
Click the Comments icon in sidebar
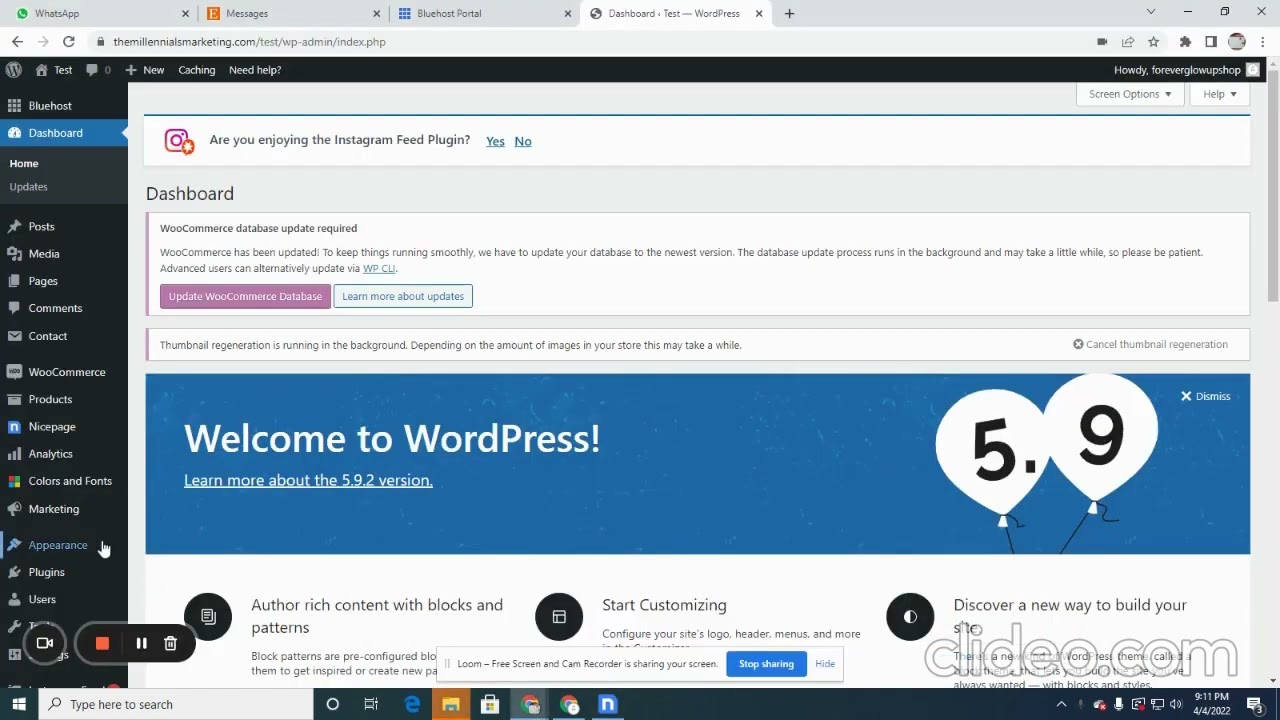coord(14,308)
